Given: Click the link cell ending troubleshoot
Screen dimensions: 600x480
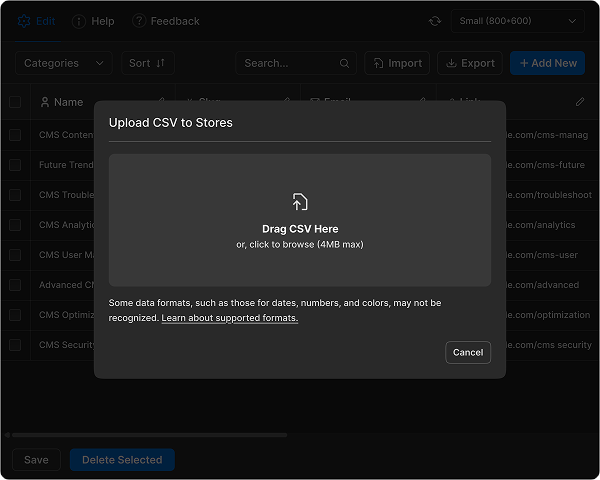Looking at the screenshot, I should coord(548,195).
